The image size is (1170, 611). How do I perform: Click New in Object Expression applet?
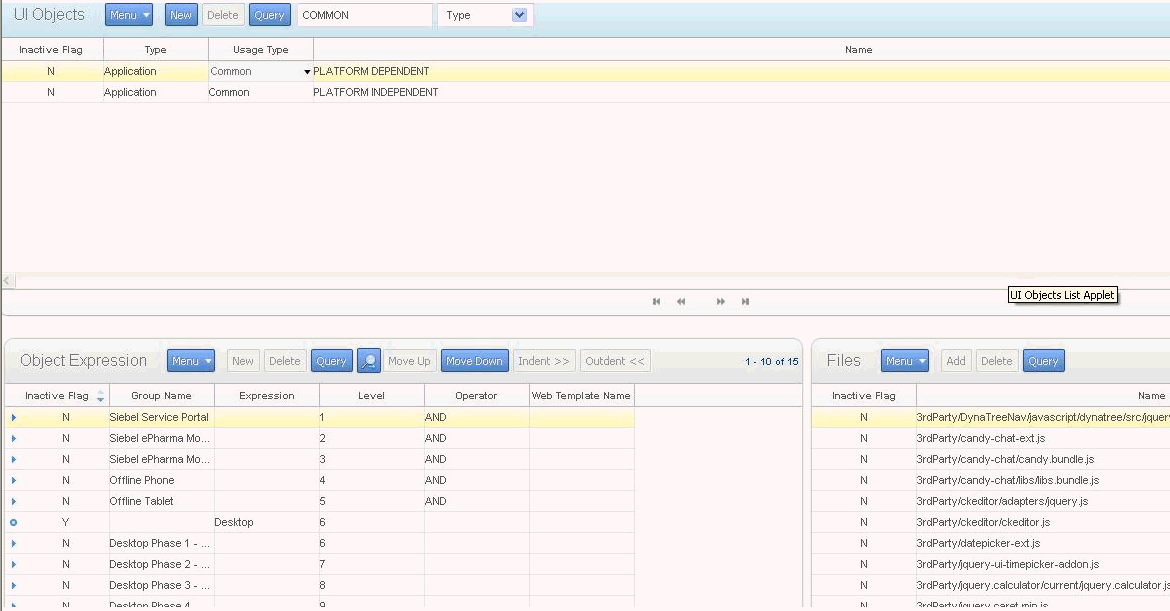tap(243, 361)
